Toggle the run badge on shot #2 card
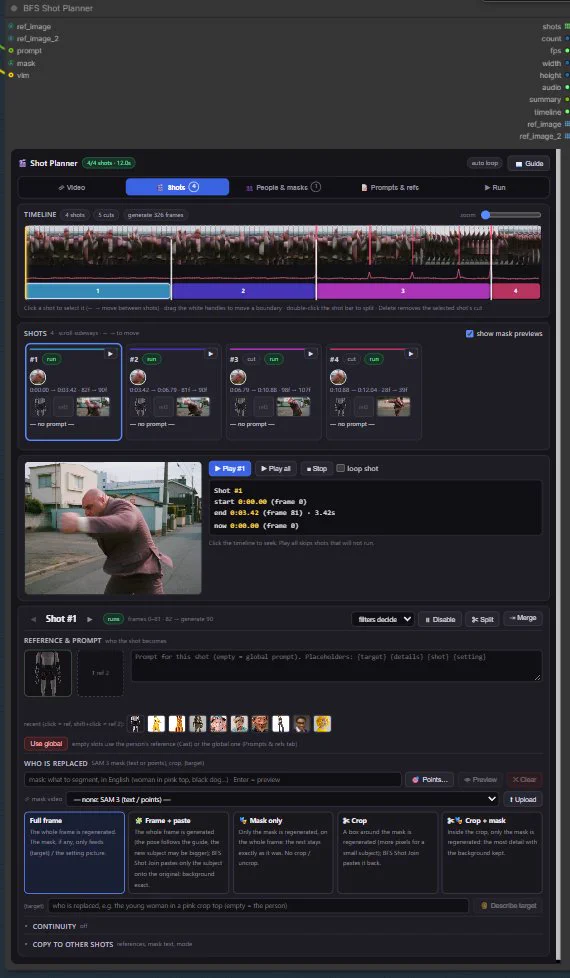The height and width of the screenshot is (978, 570). pos(151,359)
